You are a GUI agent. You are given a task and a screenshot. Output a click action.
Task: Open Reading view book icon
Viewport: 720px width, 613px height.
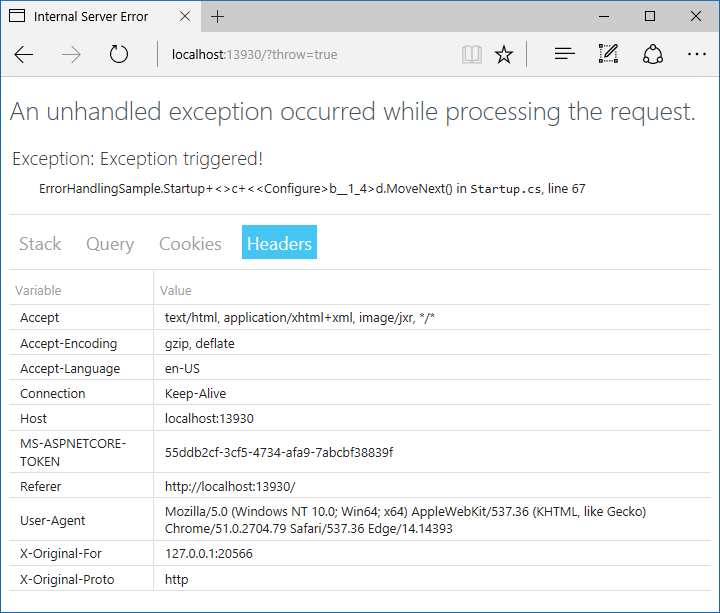(471, 54)
